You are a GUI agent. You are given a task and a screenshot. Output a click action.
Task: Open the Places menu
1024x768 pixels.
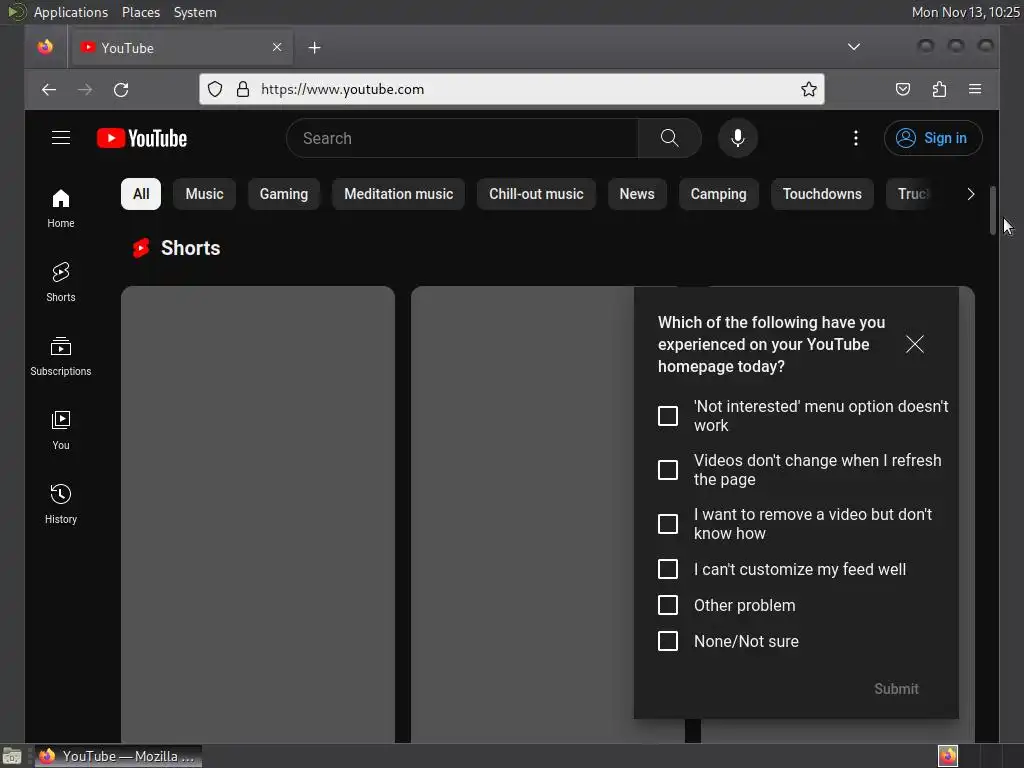point(140,12)
